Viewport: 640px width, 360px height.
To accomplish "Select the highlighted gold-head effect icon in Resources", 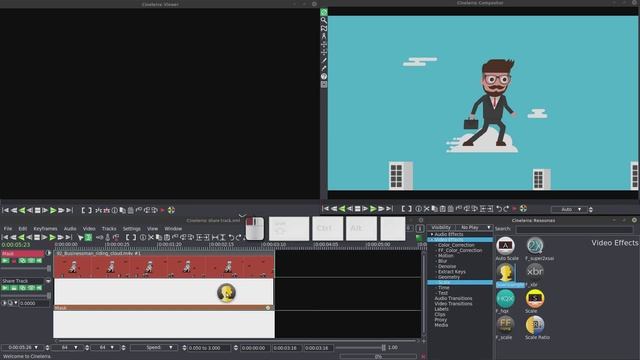I will [x=505, y=272].
